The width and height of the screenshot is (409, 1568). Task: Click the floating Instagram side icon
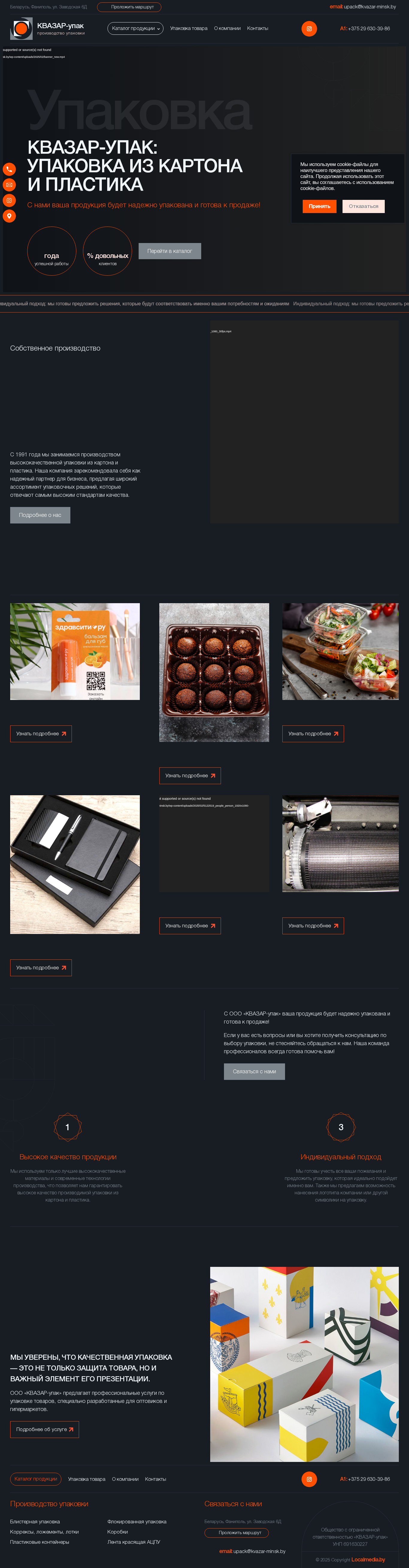pos(9,200)
